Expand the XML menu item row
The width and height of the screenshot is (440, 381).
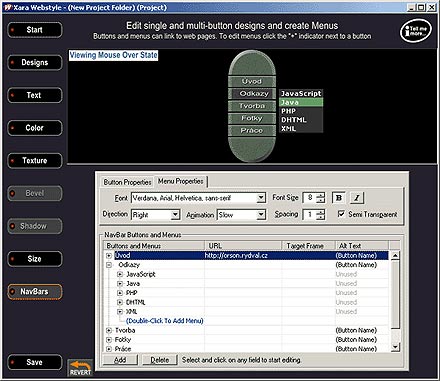tap(120, 312)
